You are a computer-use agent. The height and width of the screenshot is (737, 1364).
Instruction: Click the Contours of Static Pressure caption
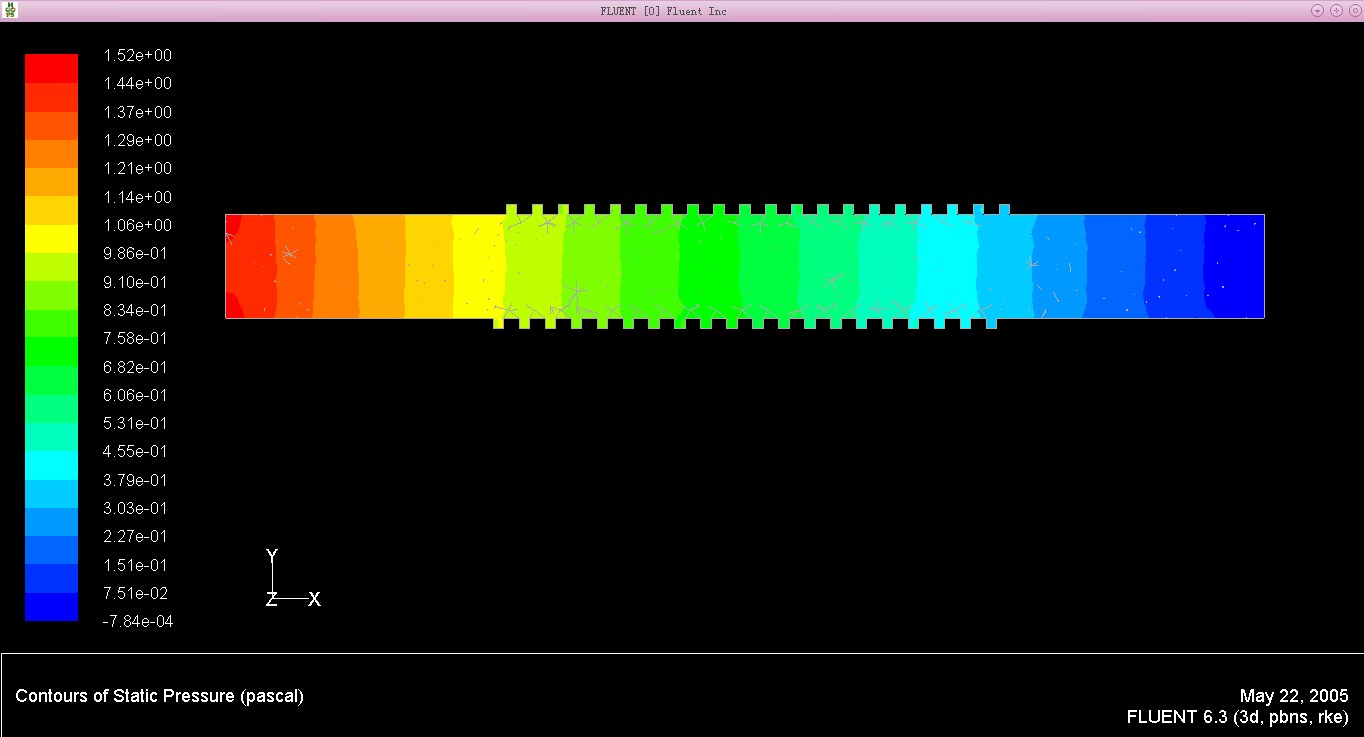159,696
